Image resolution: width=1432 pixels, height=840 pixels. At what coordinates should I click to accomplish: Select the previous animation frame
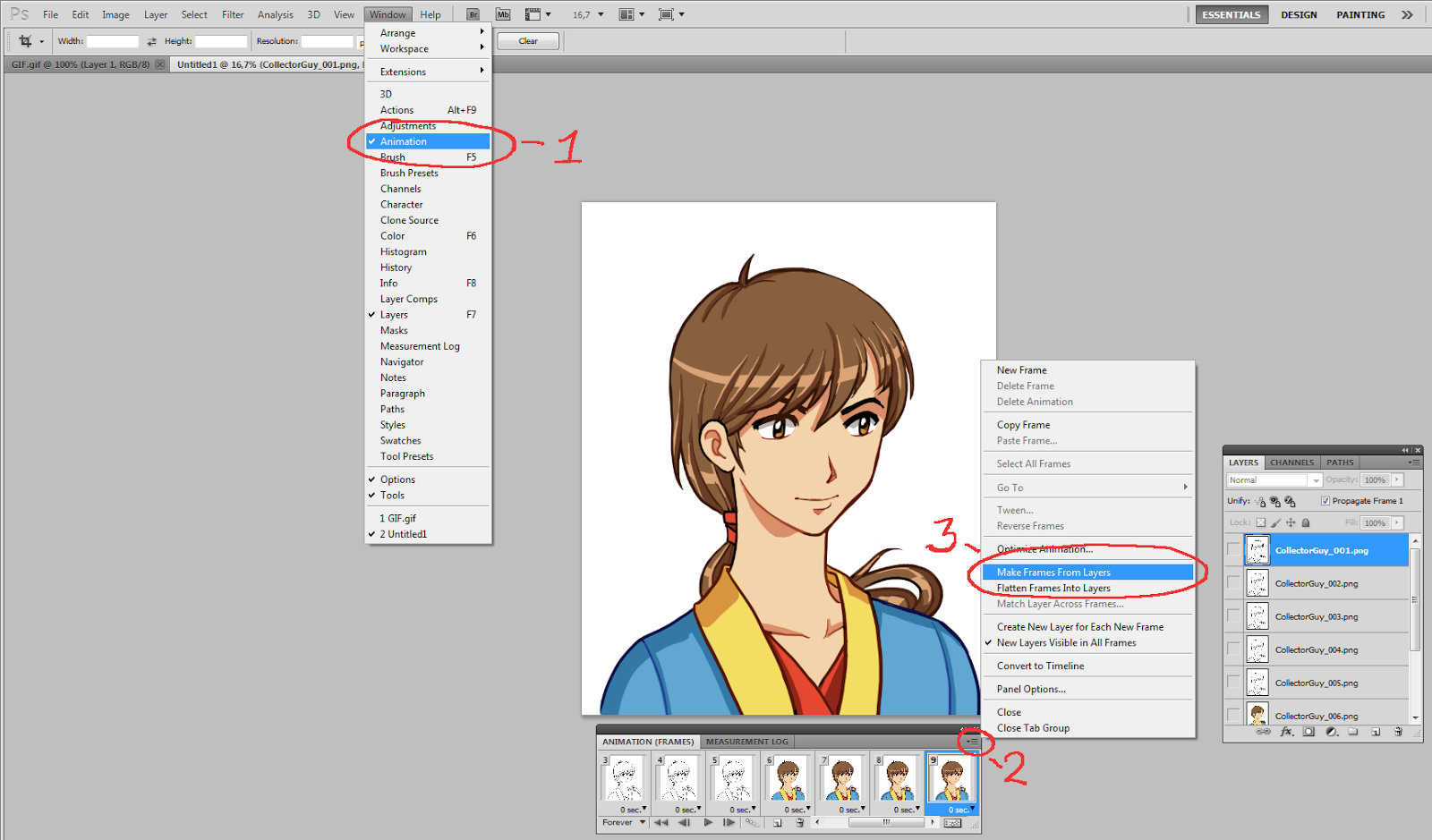point(685,822)
